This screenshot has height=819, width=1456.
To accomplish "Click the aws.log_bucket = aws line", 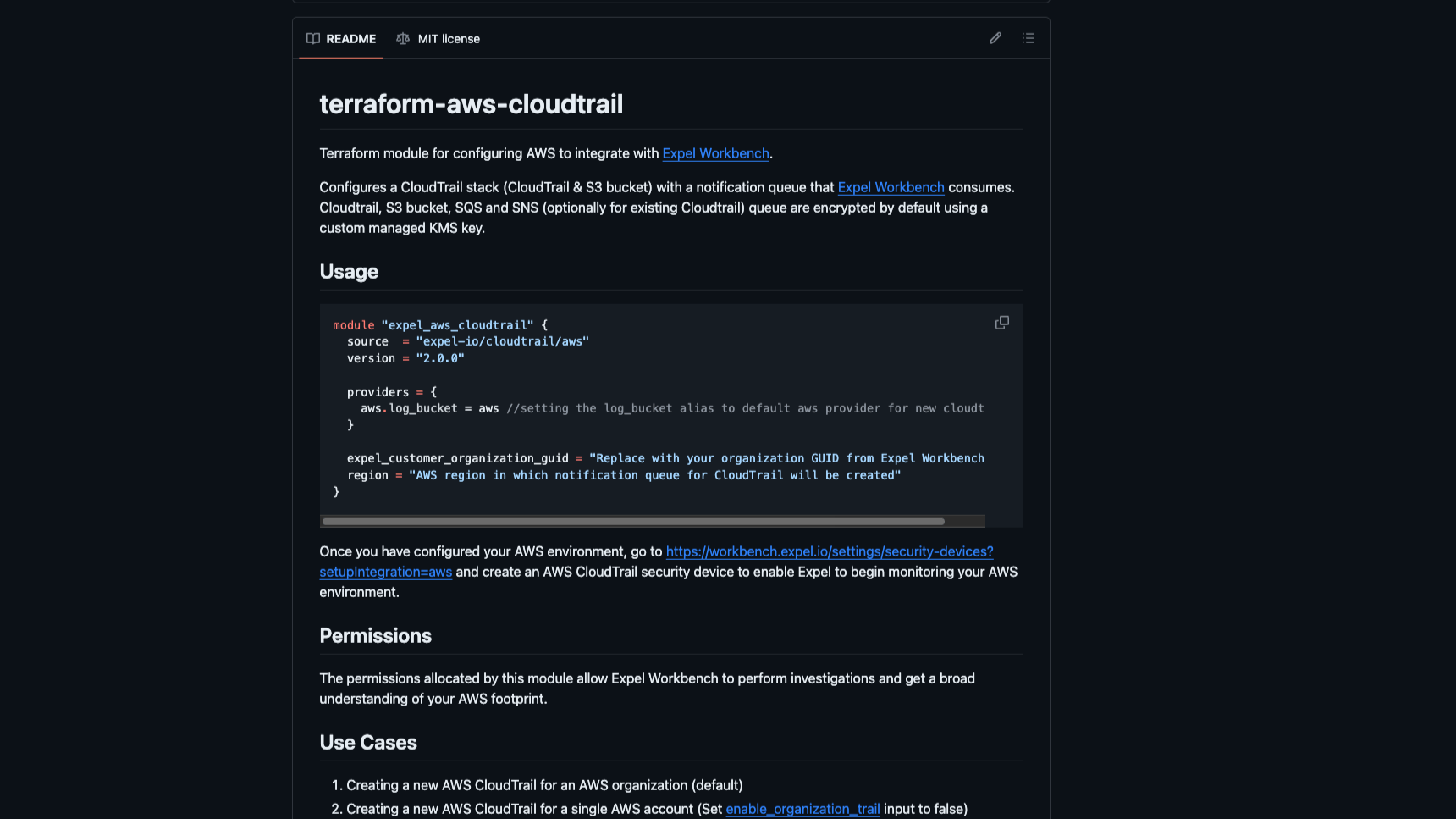I will pos(672,408).
